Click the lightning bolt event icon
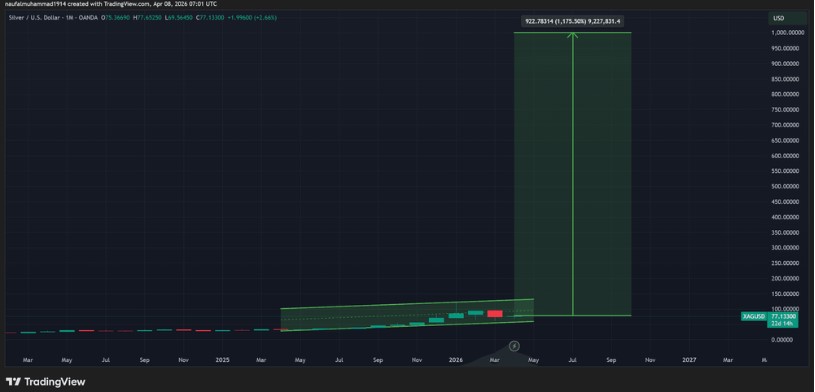Image resolution: width=815 pixels, height=392 pixels. 514,346
